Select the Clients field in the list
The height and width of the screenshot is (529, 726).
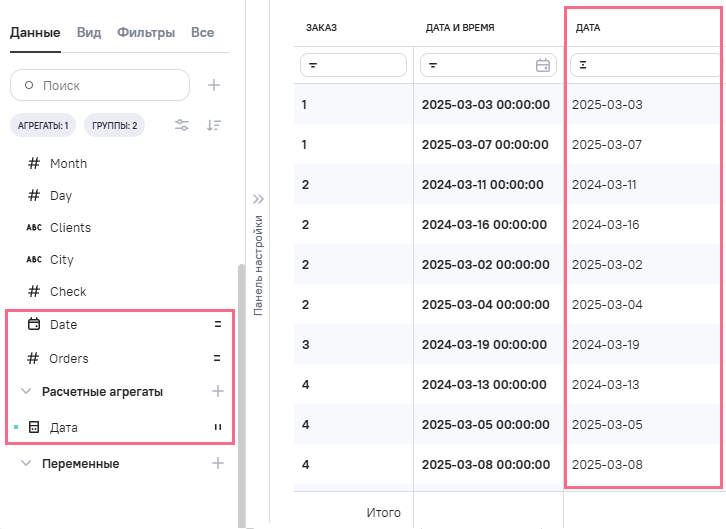coord(70,228)
